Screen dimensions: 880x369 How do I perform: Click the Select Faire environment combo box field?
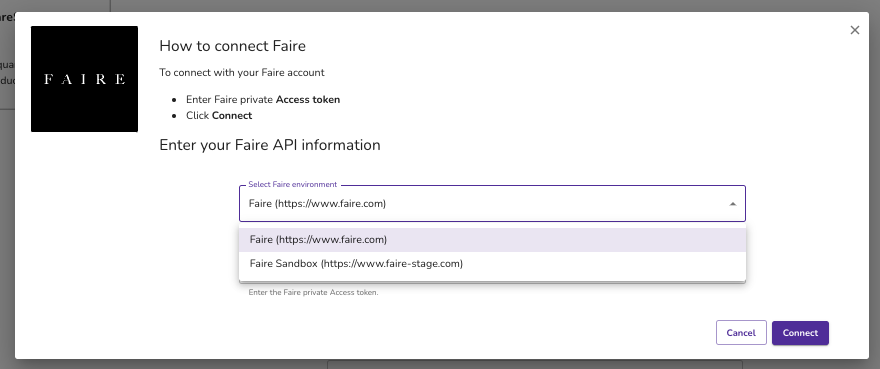492,203
